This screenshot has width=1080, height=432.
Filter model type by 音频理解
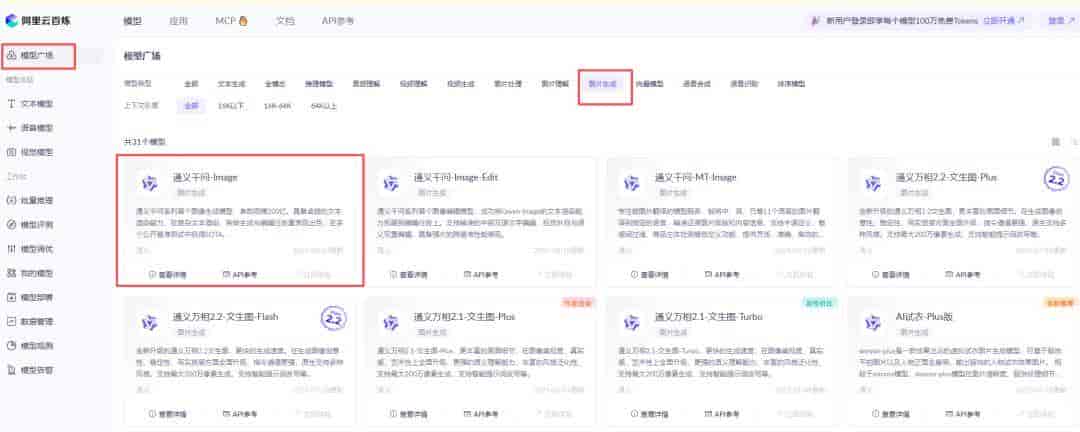tap(366, 83)
